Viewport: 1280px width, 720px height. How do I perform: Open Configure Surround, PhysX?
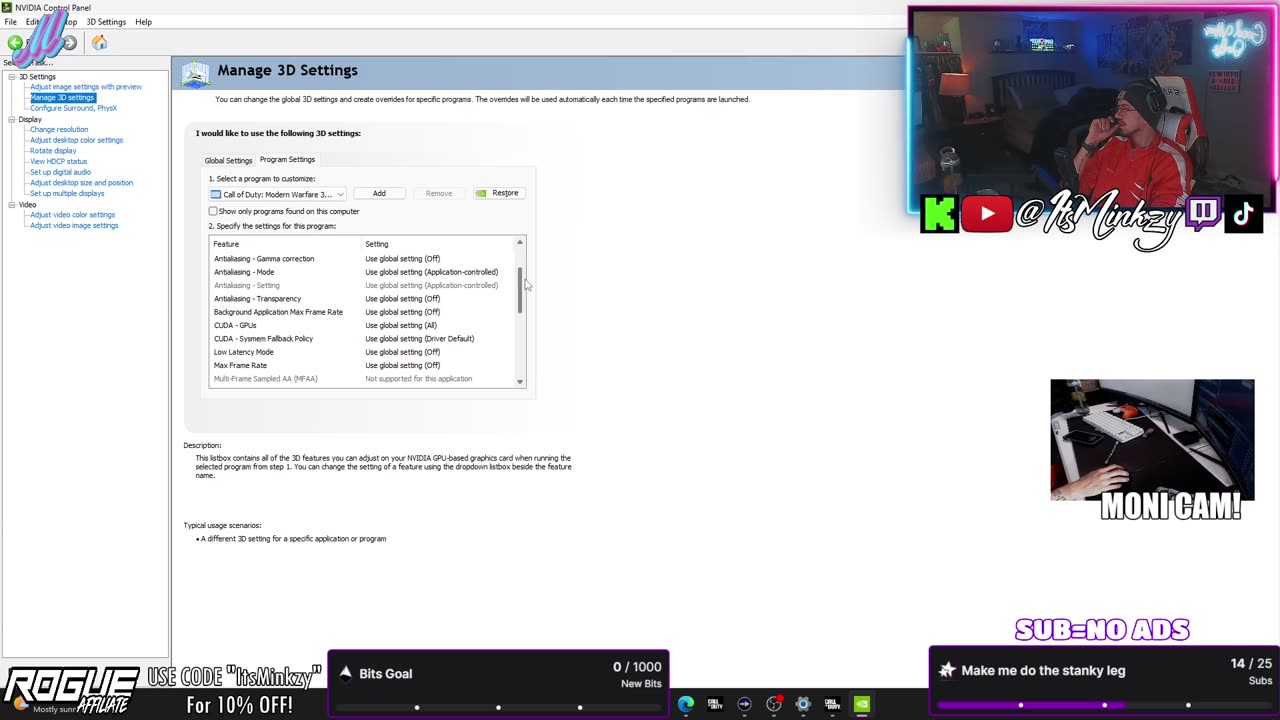[73, 108]
